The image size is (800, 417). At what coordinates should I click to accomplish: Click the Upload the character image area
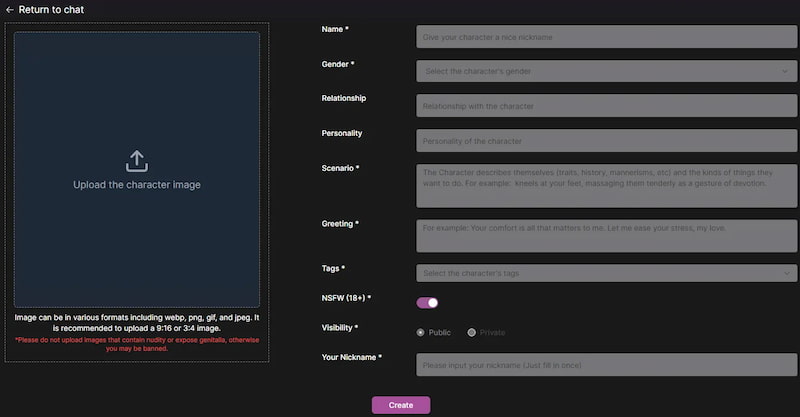(x=137, y=169)
